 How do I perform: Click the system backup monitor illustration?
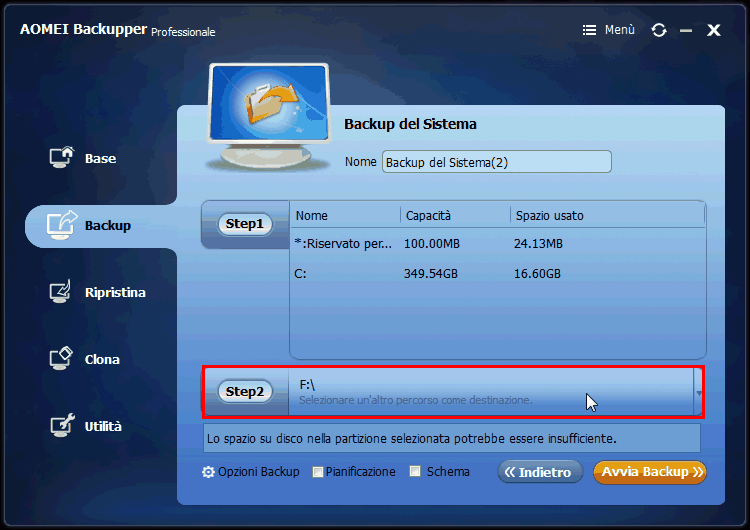[x=268, y=117]
